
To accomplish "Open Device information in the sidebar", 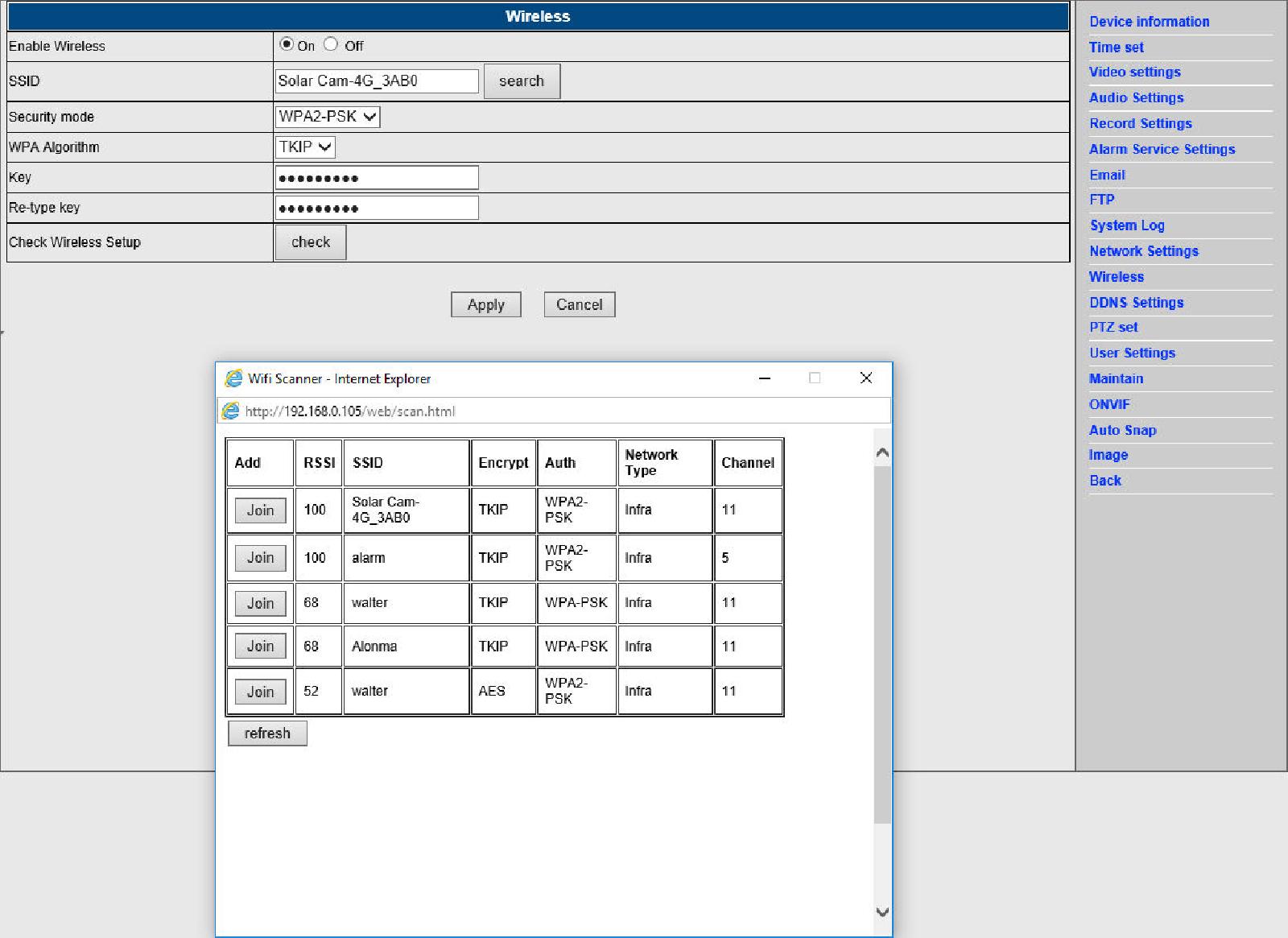I will (1149, 22).
